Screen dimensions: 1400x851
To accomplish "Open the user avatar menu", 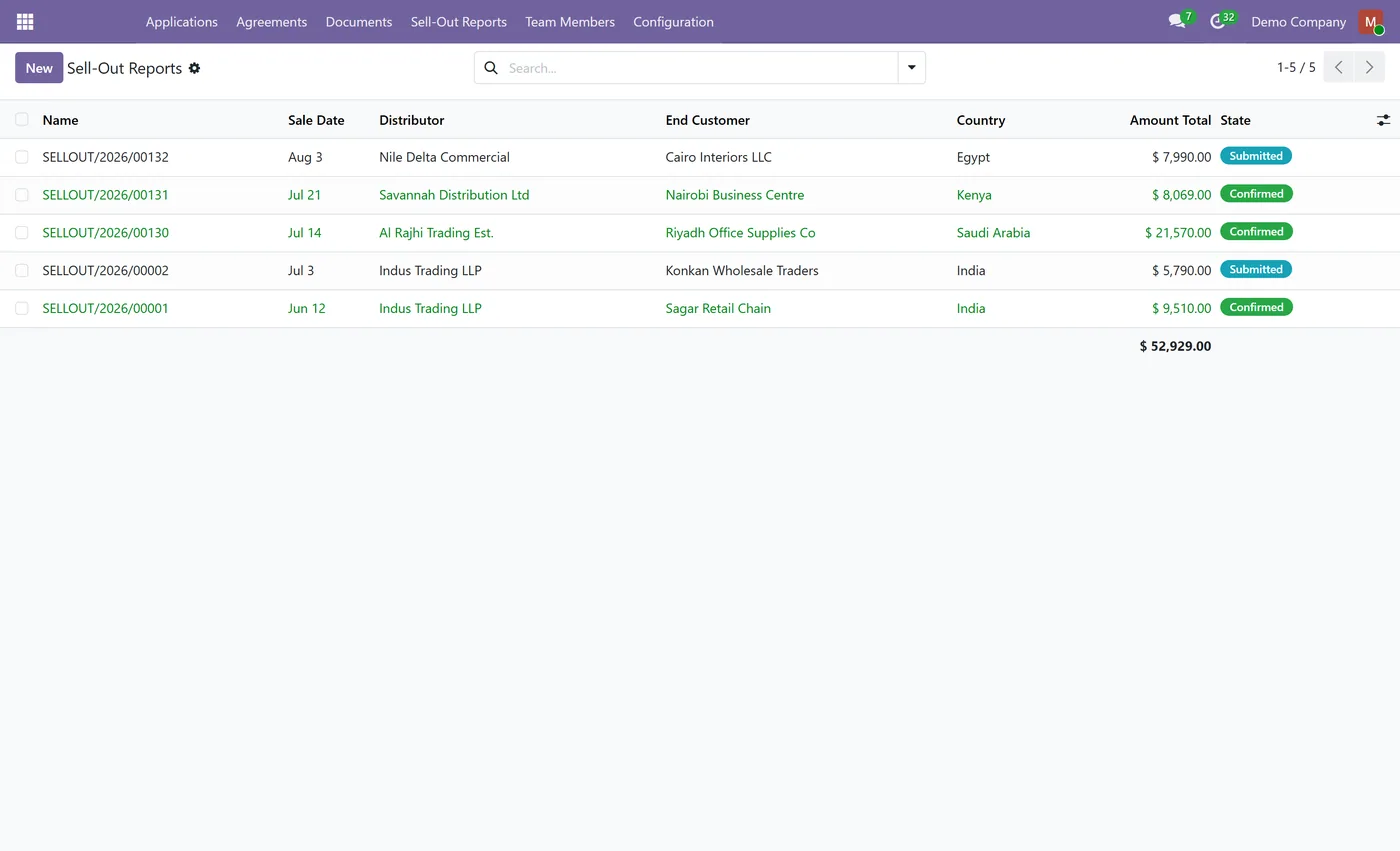I will point(1370,22).
